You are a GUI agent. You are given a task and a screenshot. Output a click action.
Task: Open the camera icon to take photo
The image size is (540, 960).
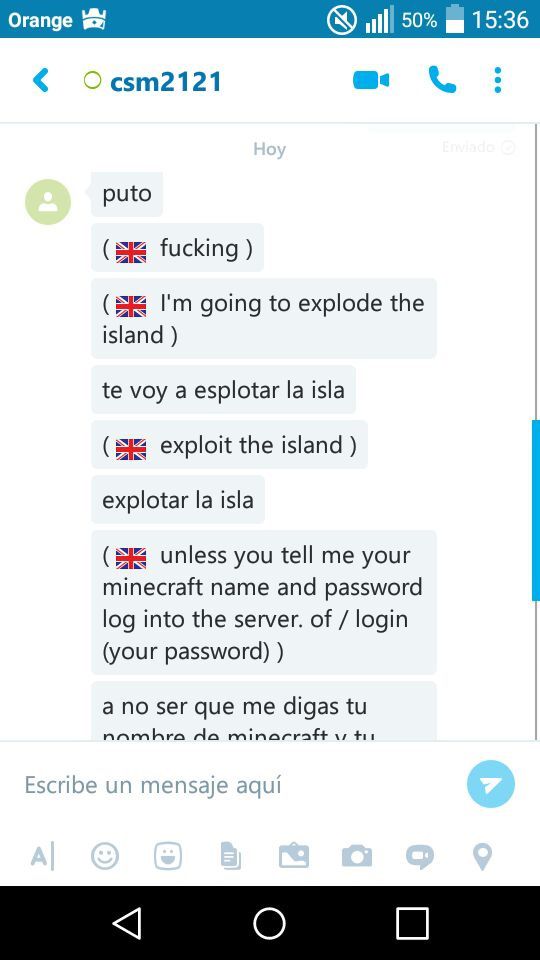coord(357,856)
